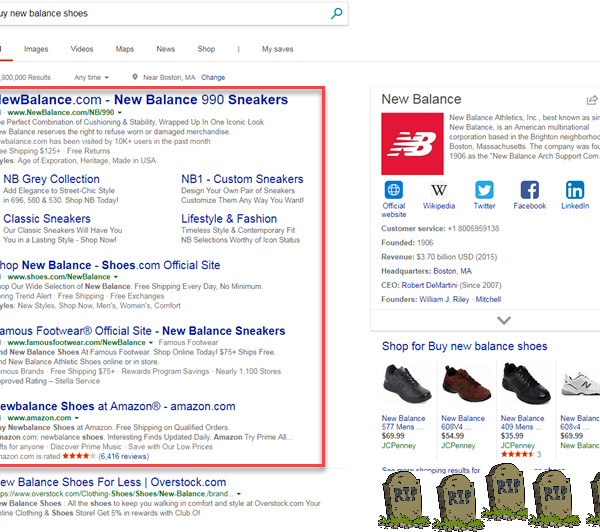Open the NB1 - Custom Sneakers link
The width and height of the screenshot is (600, 532).
coord(242,179)
